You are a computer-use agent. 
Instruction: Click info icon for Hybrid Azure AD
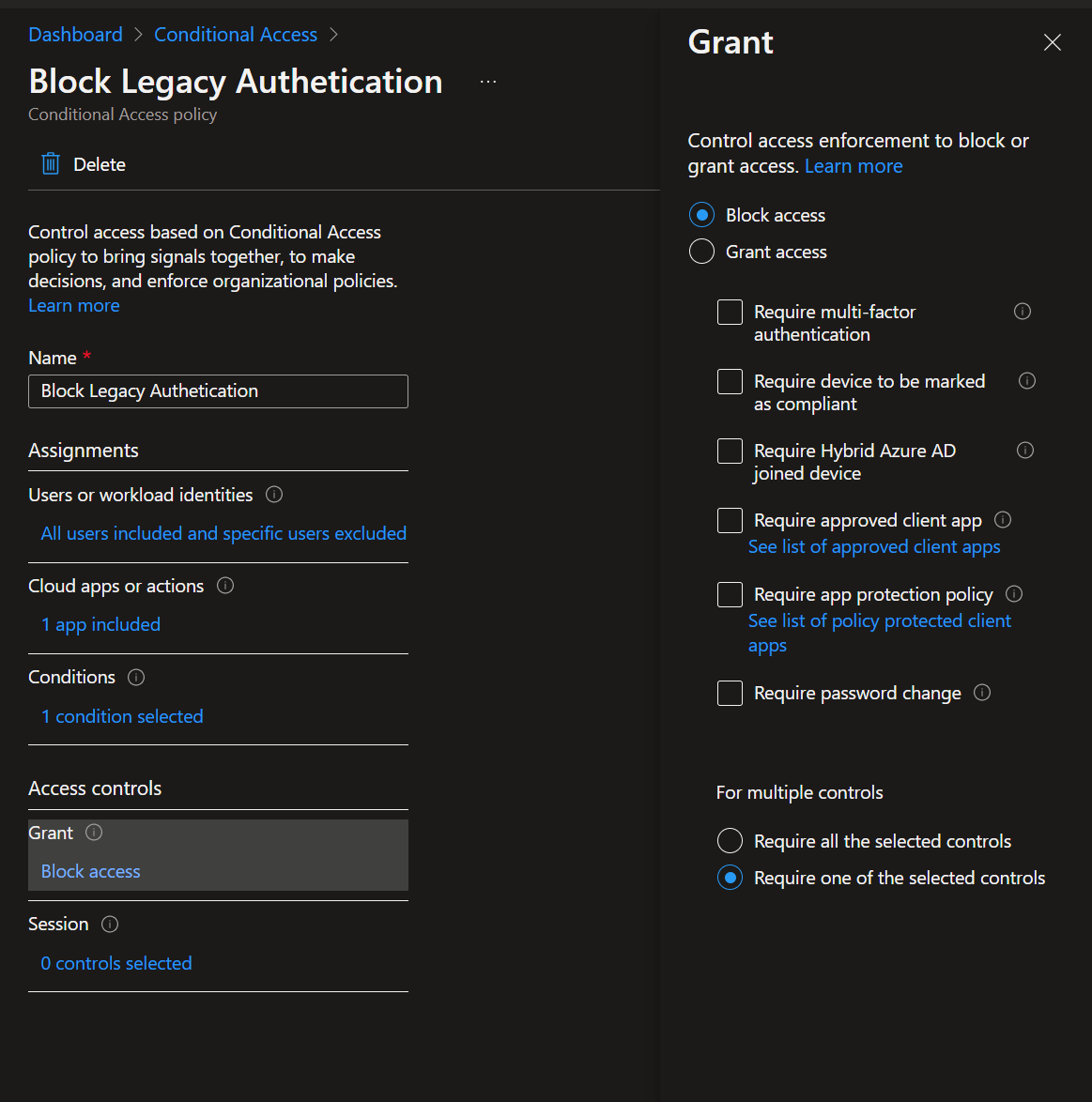coord(1025,451)
